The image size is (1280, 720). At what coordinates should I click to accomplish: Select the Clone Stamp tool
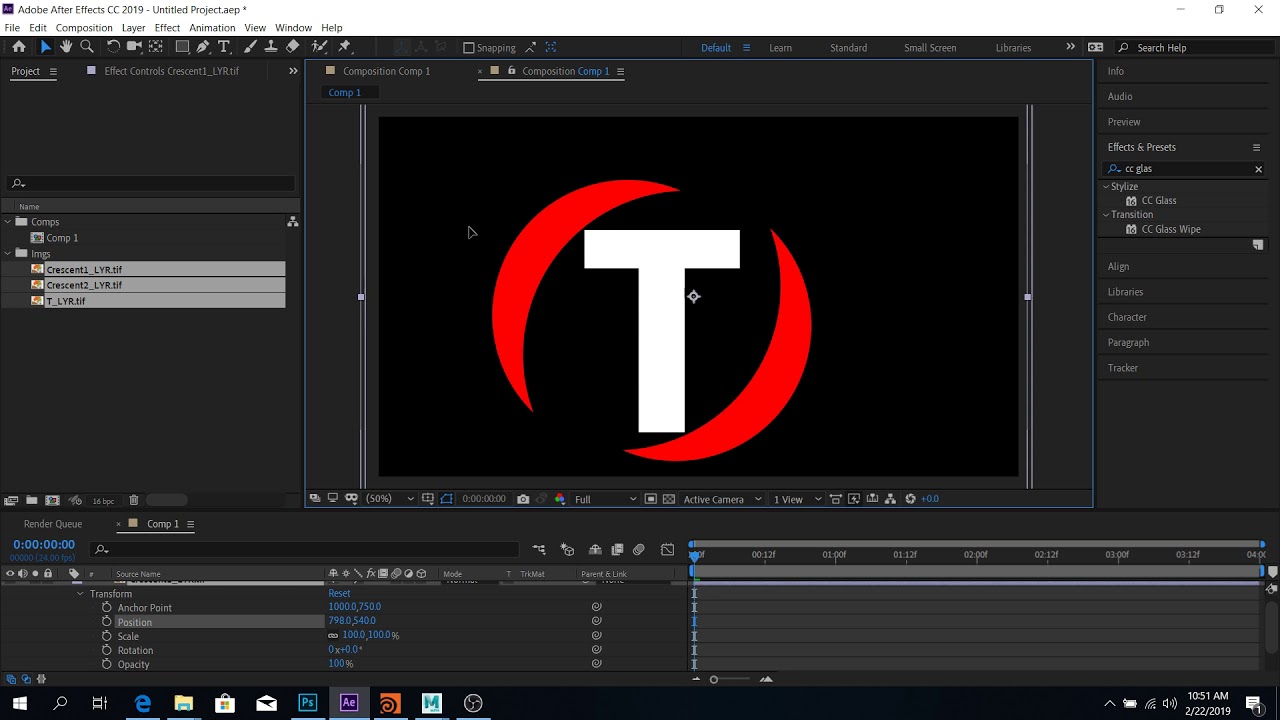point(270,47)
